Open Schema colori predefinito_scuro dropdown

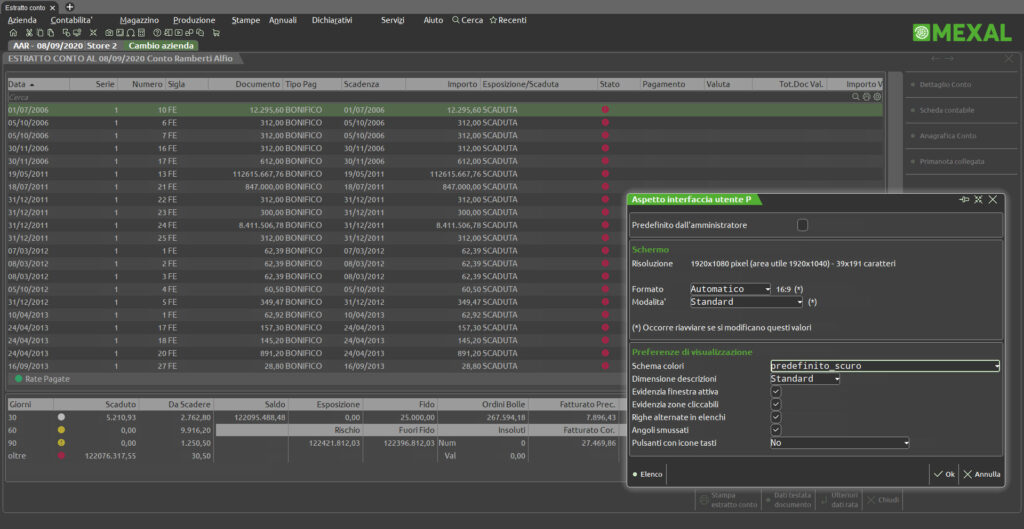(885, 366)
